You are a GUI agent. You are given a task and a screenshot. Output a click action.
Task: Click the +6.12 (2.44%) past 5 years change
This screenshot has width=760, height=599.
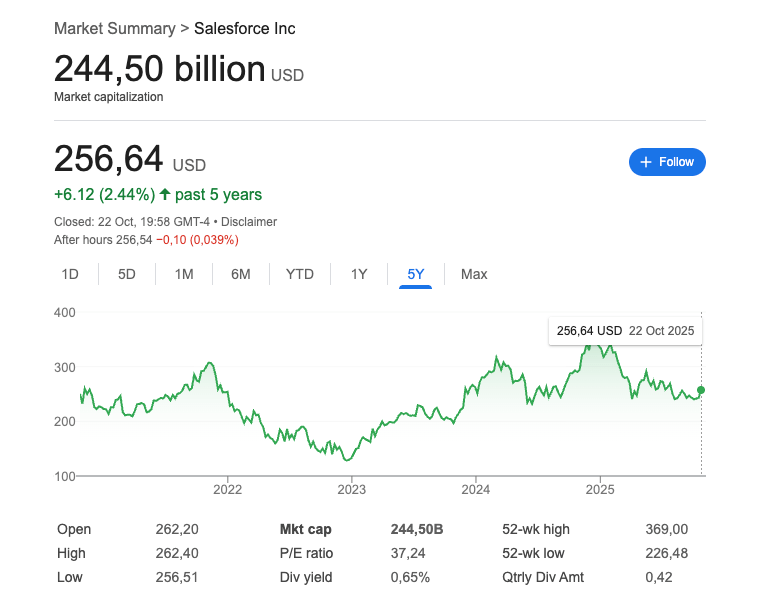(x=158, y=195)
